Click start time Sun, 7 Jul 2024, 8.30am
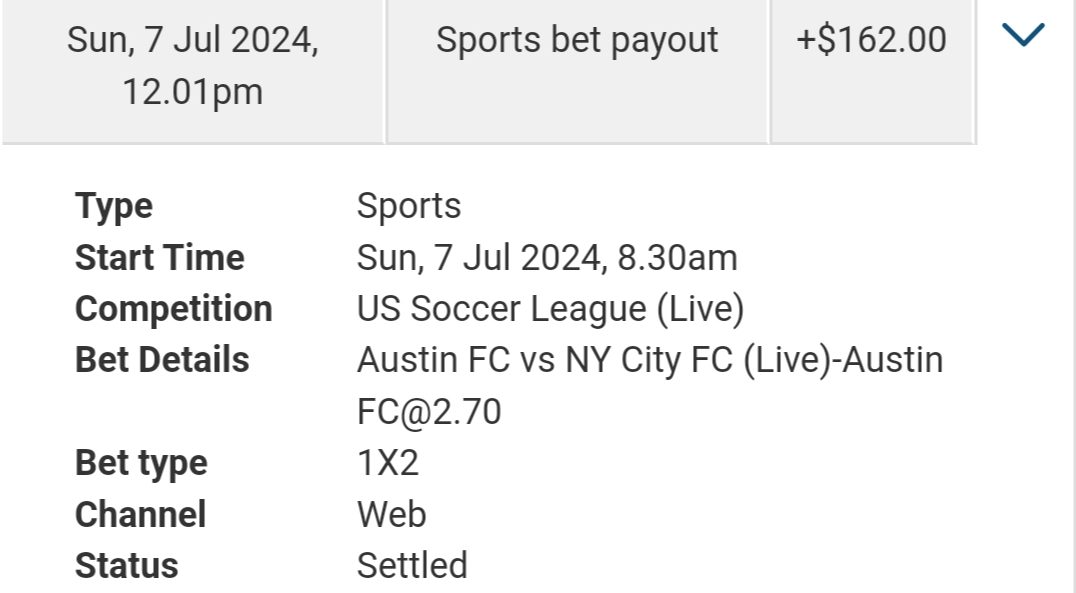The image size is (1076, 593). click(x=547, y=258)
